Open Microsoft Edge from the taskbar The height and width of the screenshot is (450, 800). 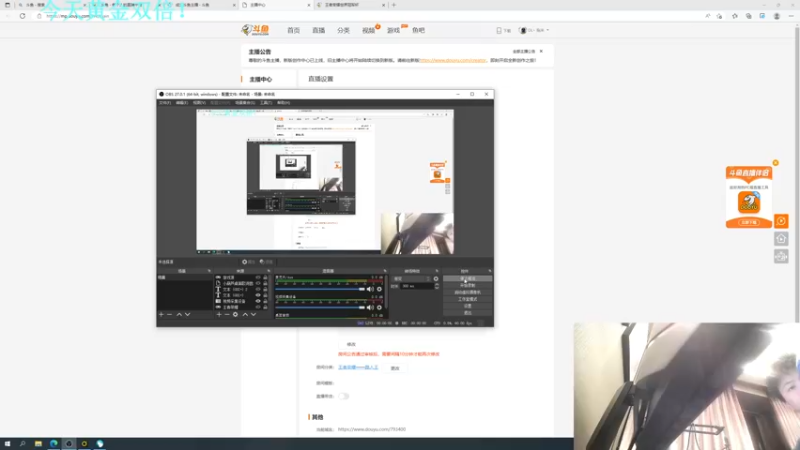[54, 444]
